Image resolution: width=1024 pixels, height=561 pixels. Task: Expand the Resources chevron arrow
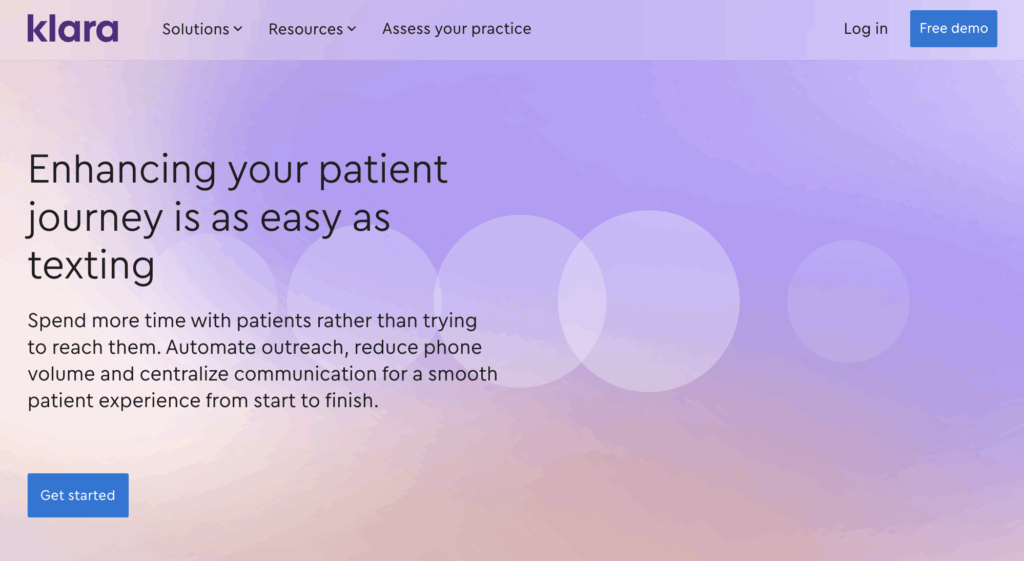coord(351,29)
